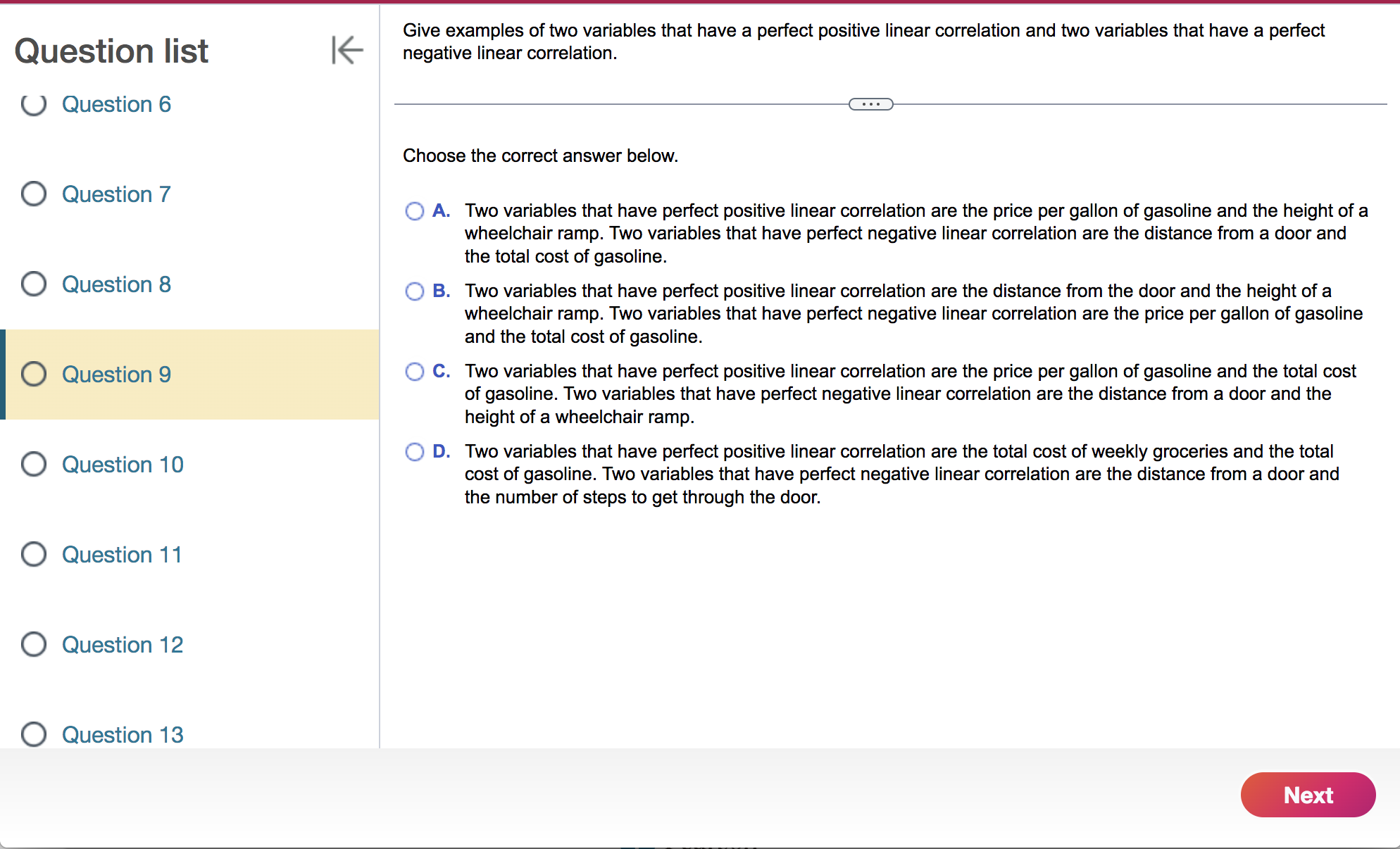This screenshot has height=849, width=1400.
Task: Expand the ellipsis divider under the question
Action: pyautogui.click(x=871, y=103)
